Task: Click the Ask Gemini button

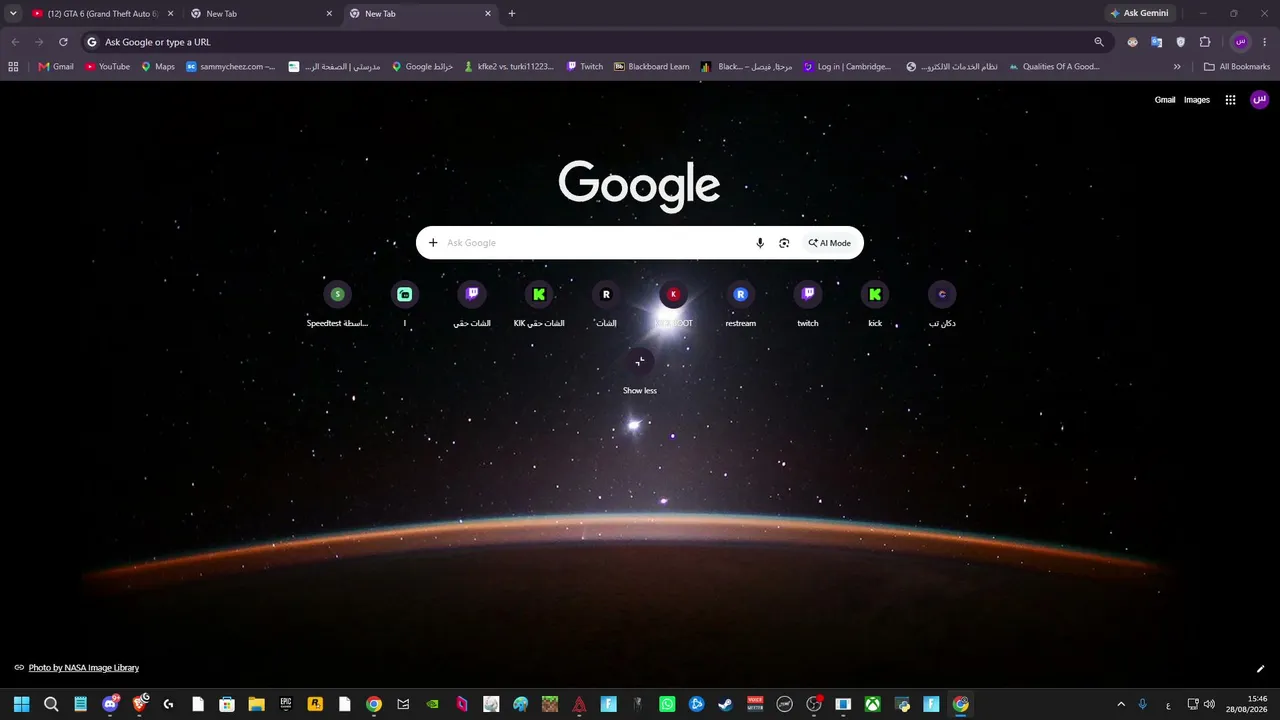Action: [1139, 14]
